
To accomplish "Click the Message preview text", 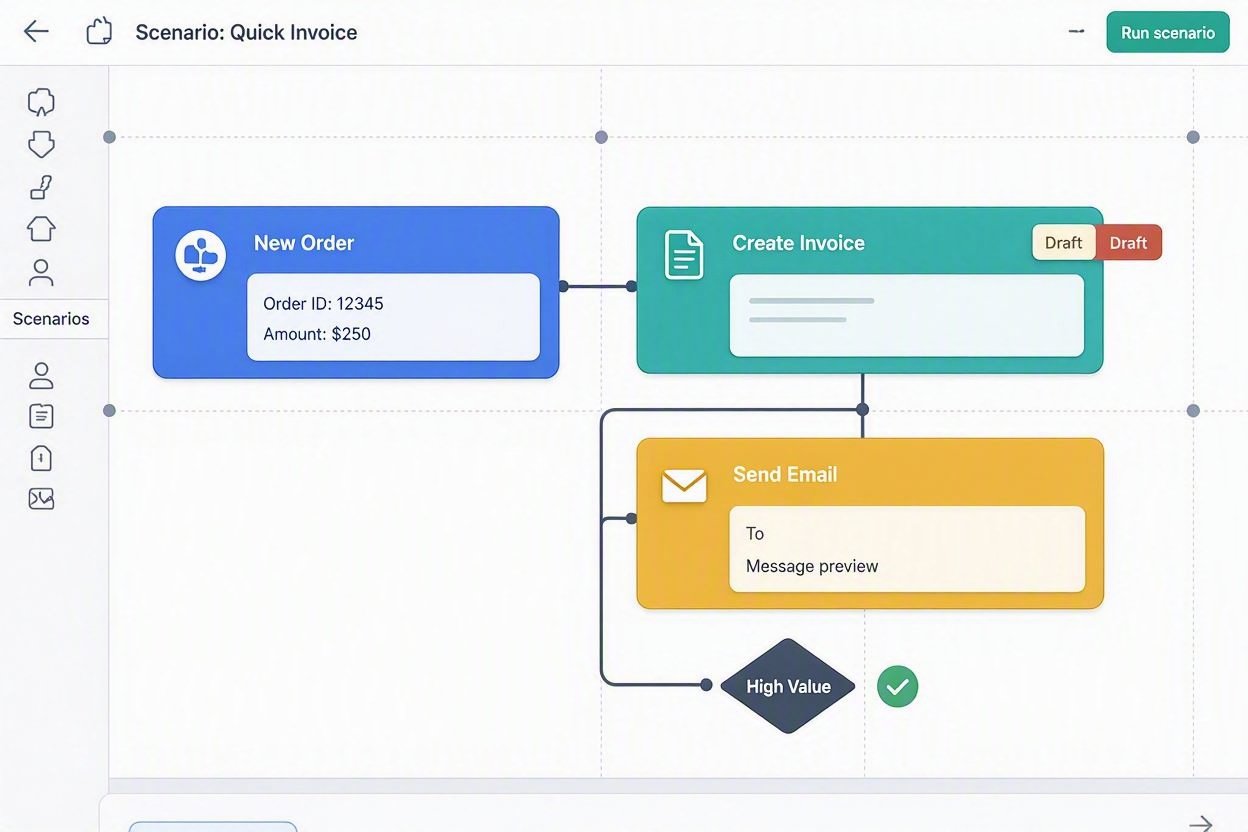I will pos(812,566).
